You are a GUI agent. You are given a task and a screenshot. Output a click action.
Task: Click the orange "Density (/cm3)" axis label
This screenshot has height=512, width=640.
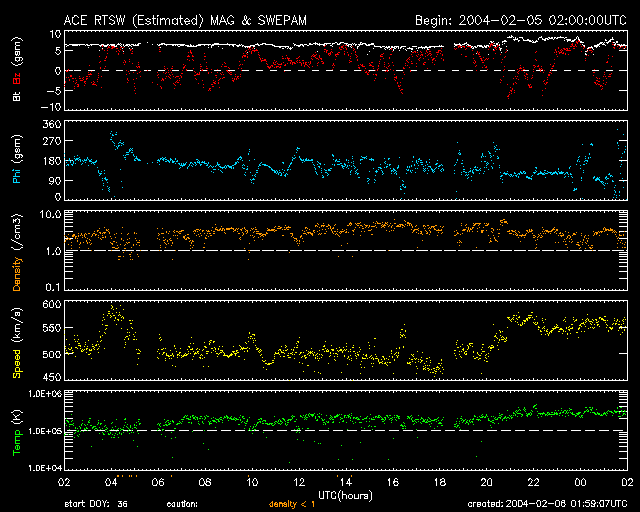tap(17, 252)
